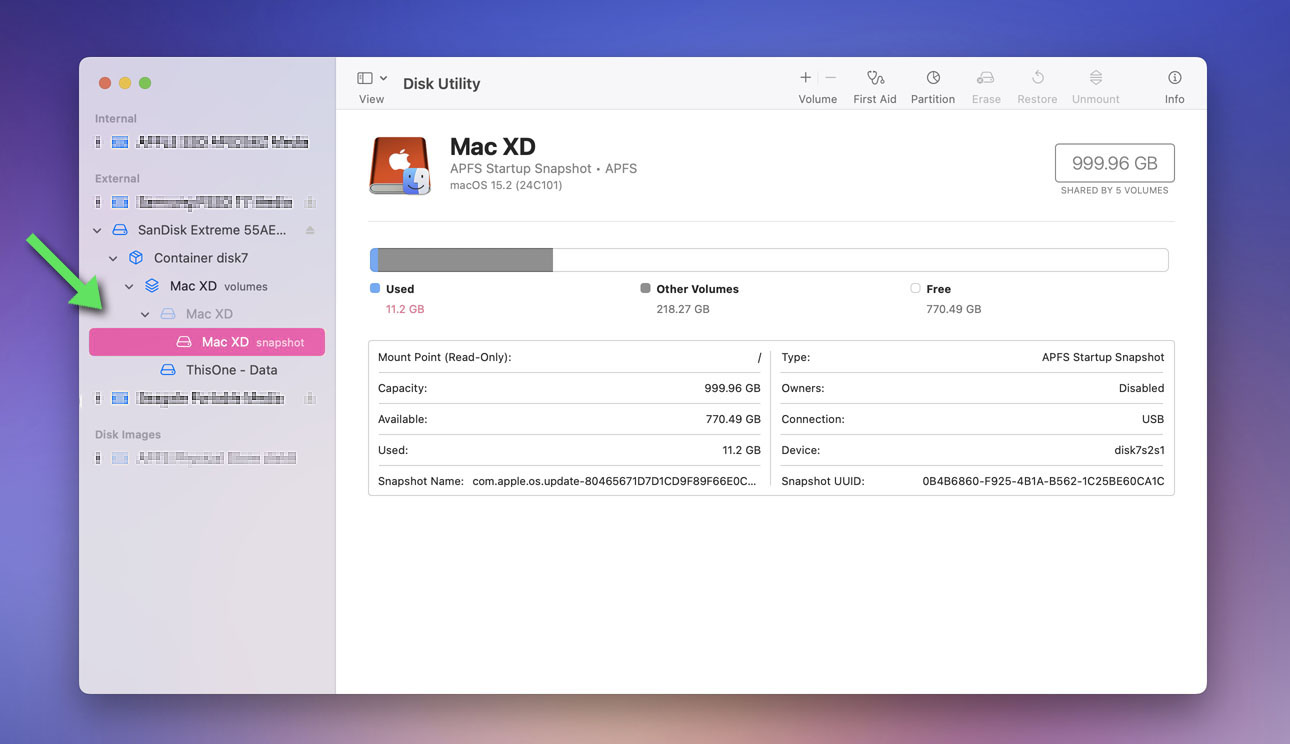Click the Unmount toolbar icon
The width and height of the screenshot is (1290, 744).
pos(1096,78)
